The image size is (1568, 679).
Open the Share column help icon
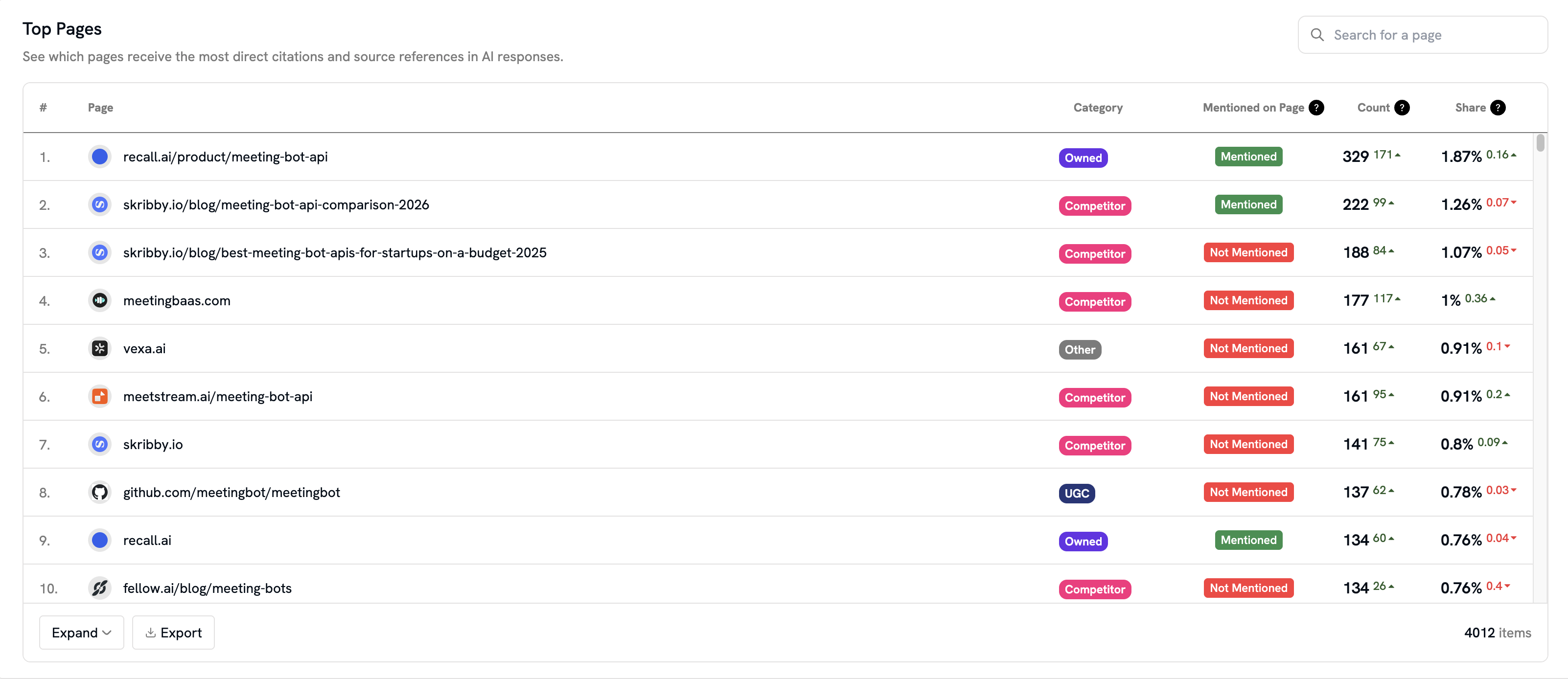[x=1498, y=108]
